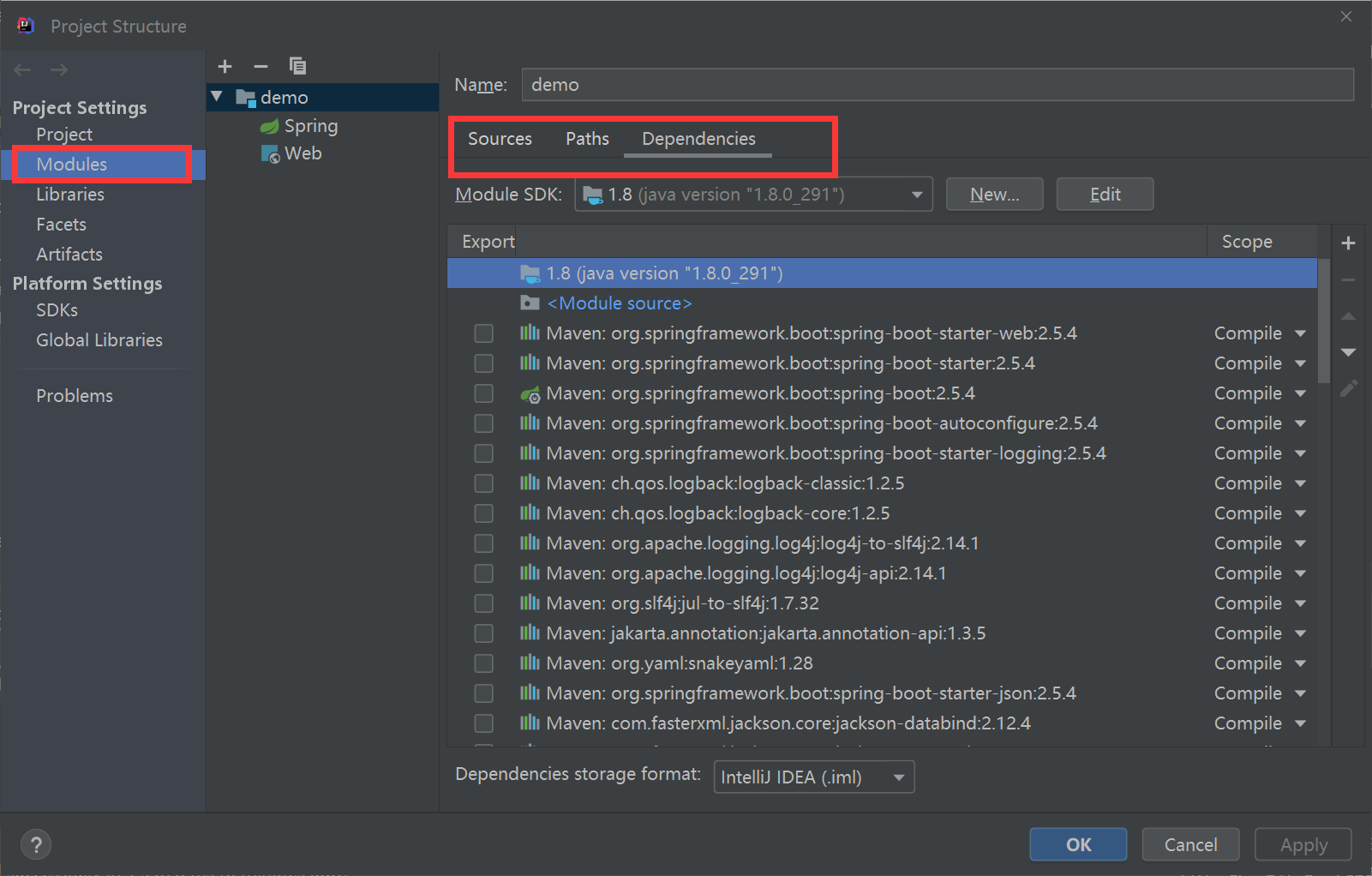Open scope dropdown for logback-core
Screen dimensions: 1372x876
pos(1300,513)
